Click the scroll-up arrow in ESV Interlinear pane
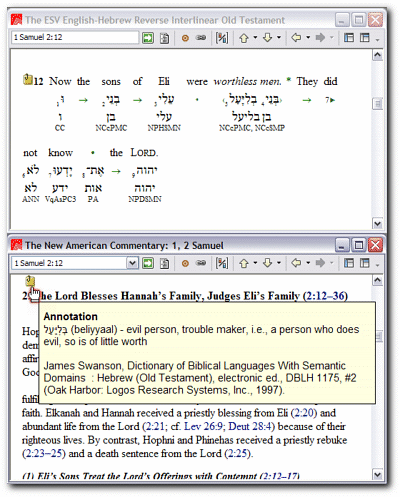400x497 pixels. point(377,55)
